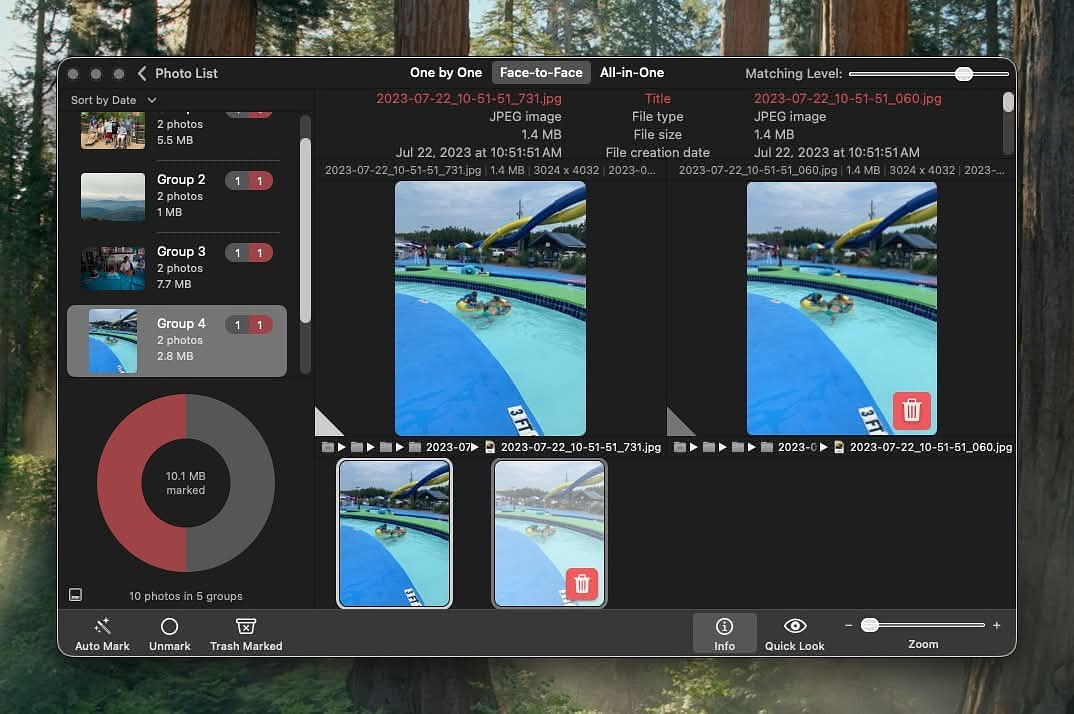The image size is (1074, 714).
Task: Toggle Group 4 marked count badge
Action: click(260, 325)
